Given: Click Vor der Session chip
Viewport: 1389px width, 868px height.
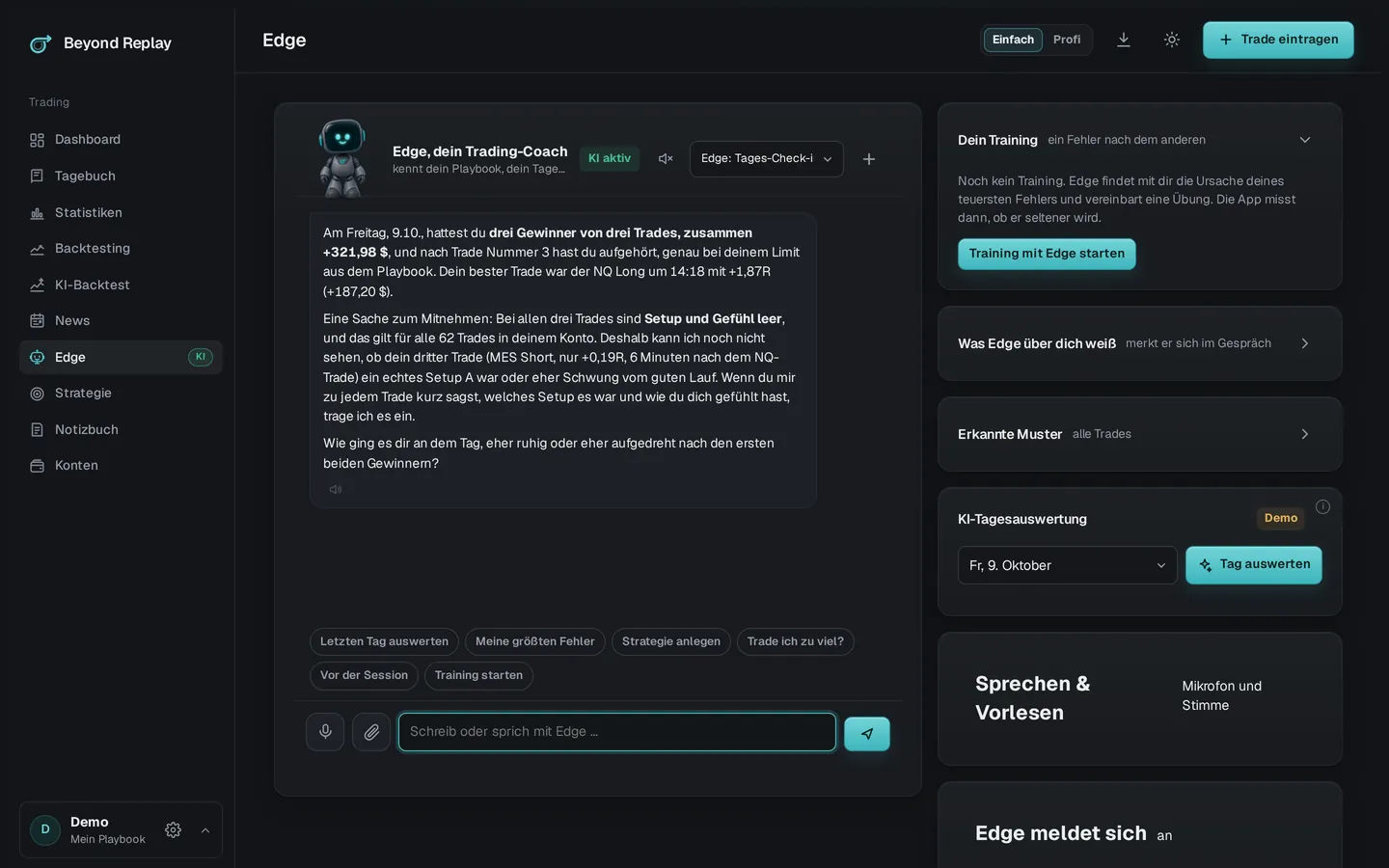Looking at the screenshot, I should [364, 676].
